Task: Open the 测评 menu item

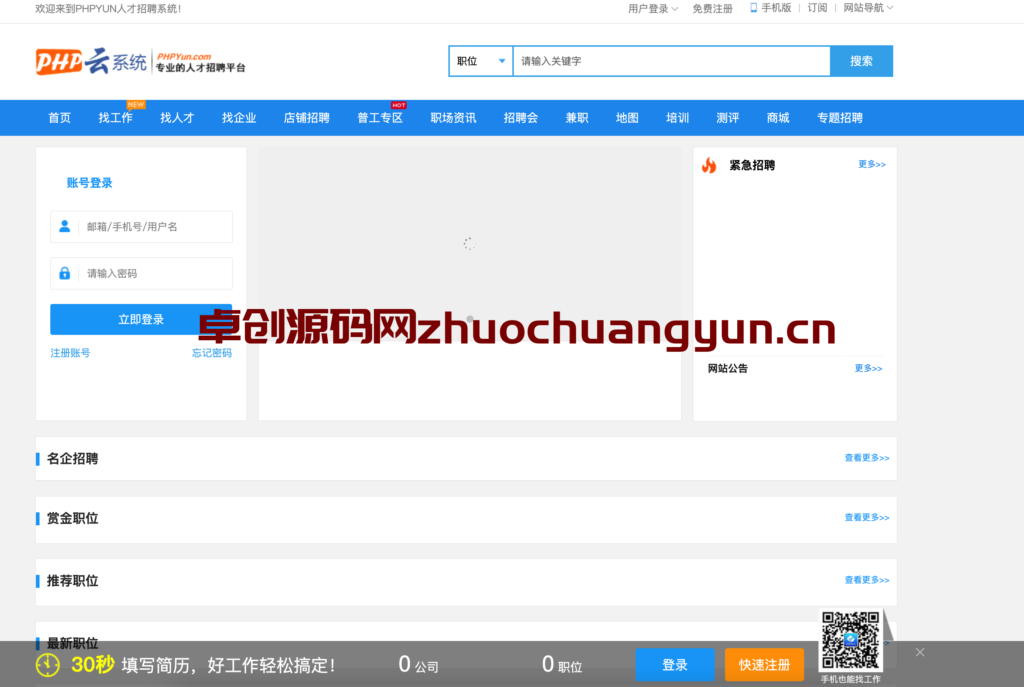Action: 728,118
